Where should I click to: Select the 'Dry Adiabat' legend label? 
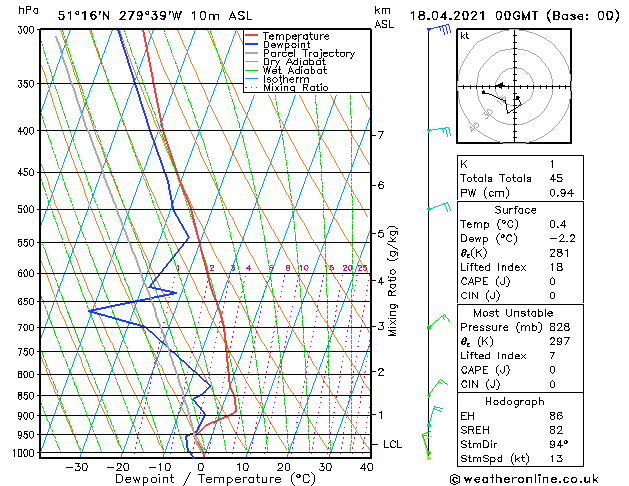click(x=294, y=62)
